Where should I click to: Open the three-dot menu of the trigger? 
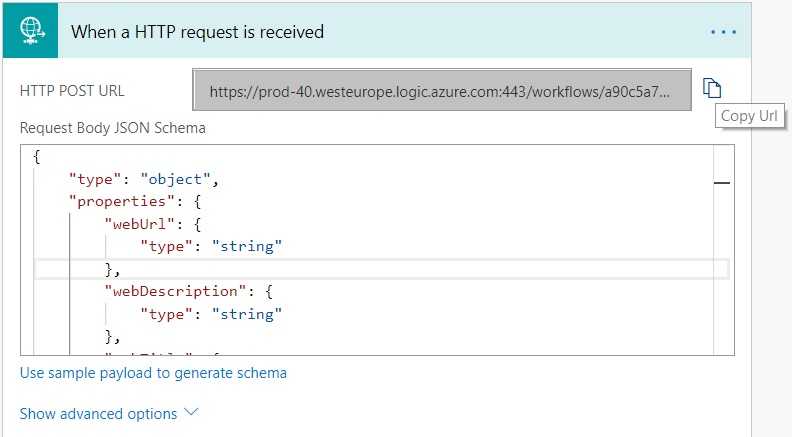pos(723,32)
